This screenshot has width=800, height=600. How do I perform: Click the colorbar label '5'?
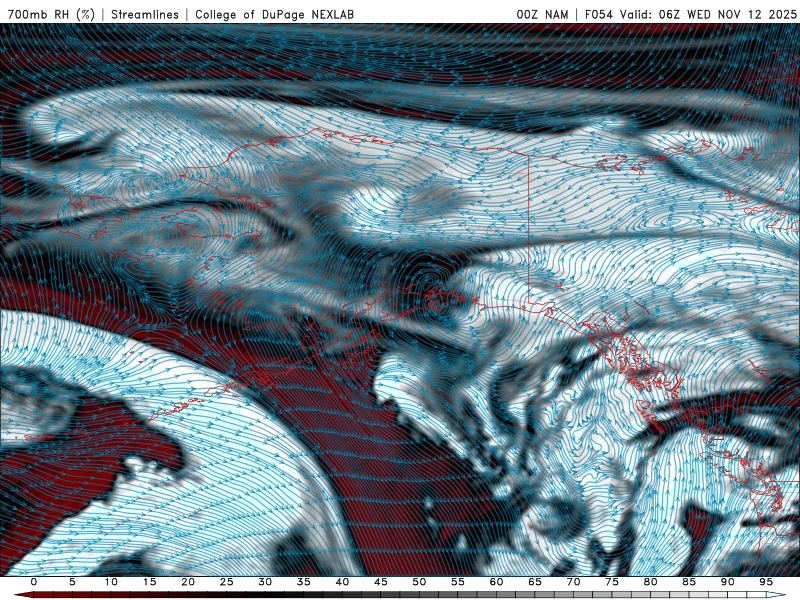(x=72, y=582)
